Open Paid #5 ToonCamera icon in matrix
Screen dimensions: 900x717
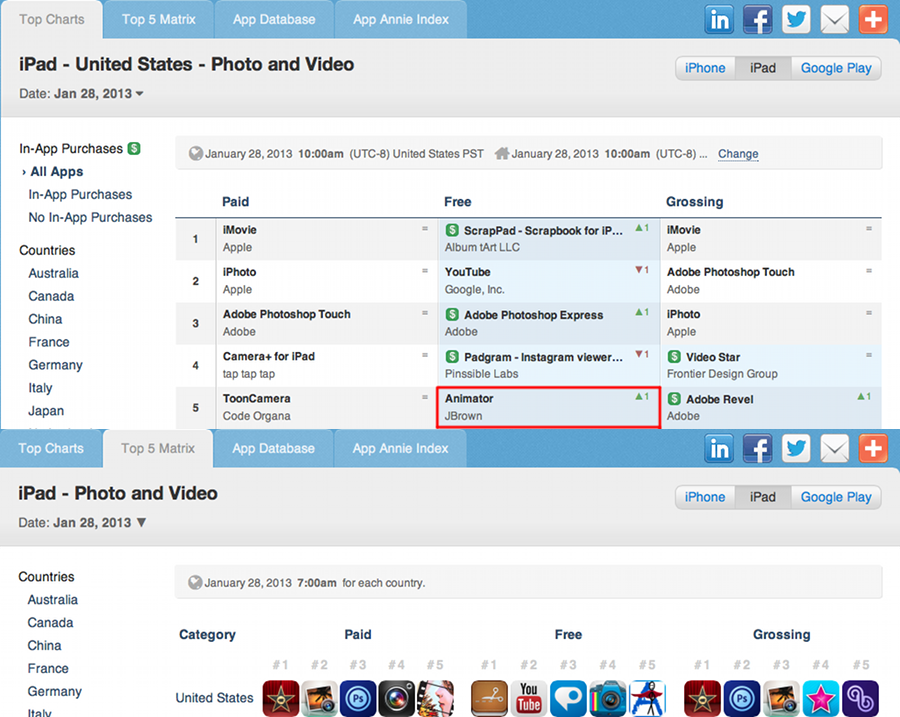pyautogui.click(x=435, y=699)
